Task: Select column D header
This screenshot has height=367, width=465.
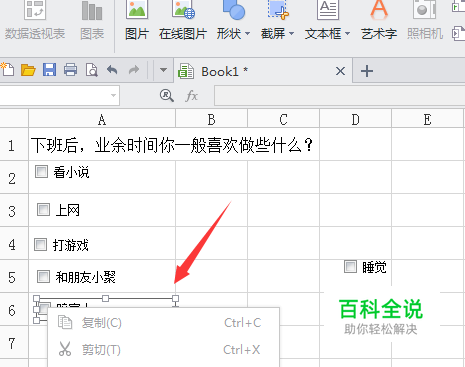Action: pyautogui.click(x=355, y=119)
